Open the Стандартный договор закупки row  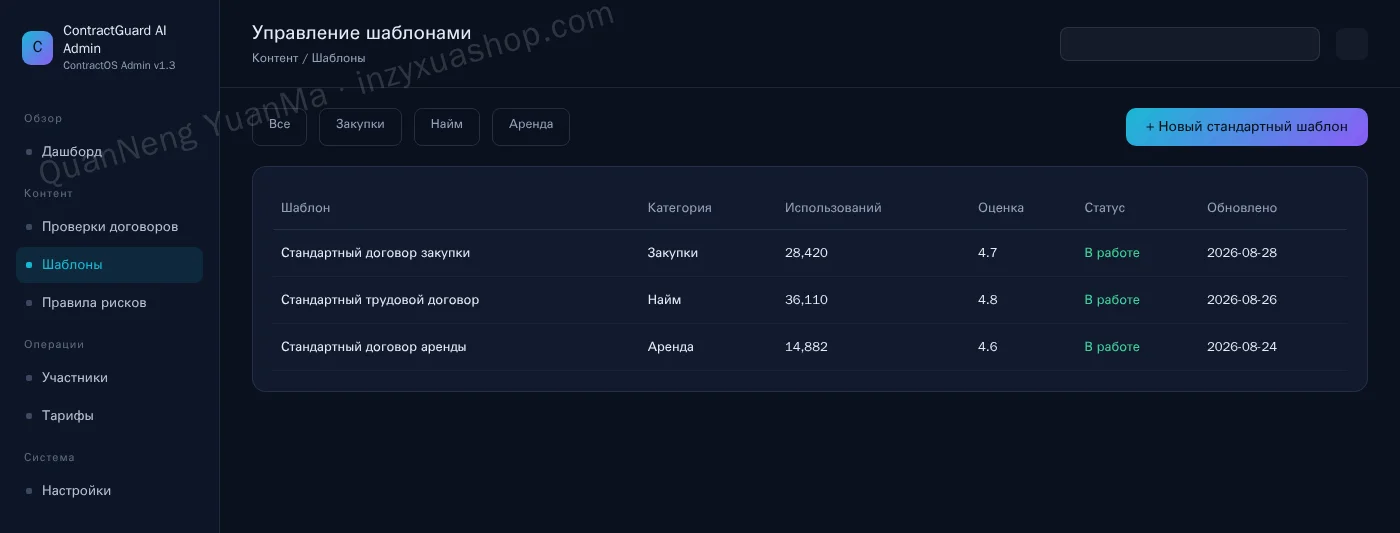click(x=810, y=253)
